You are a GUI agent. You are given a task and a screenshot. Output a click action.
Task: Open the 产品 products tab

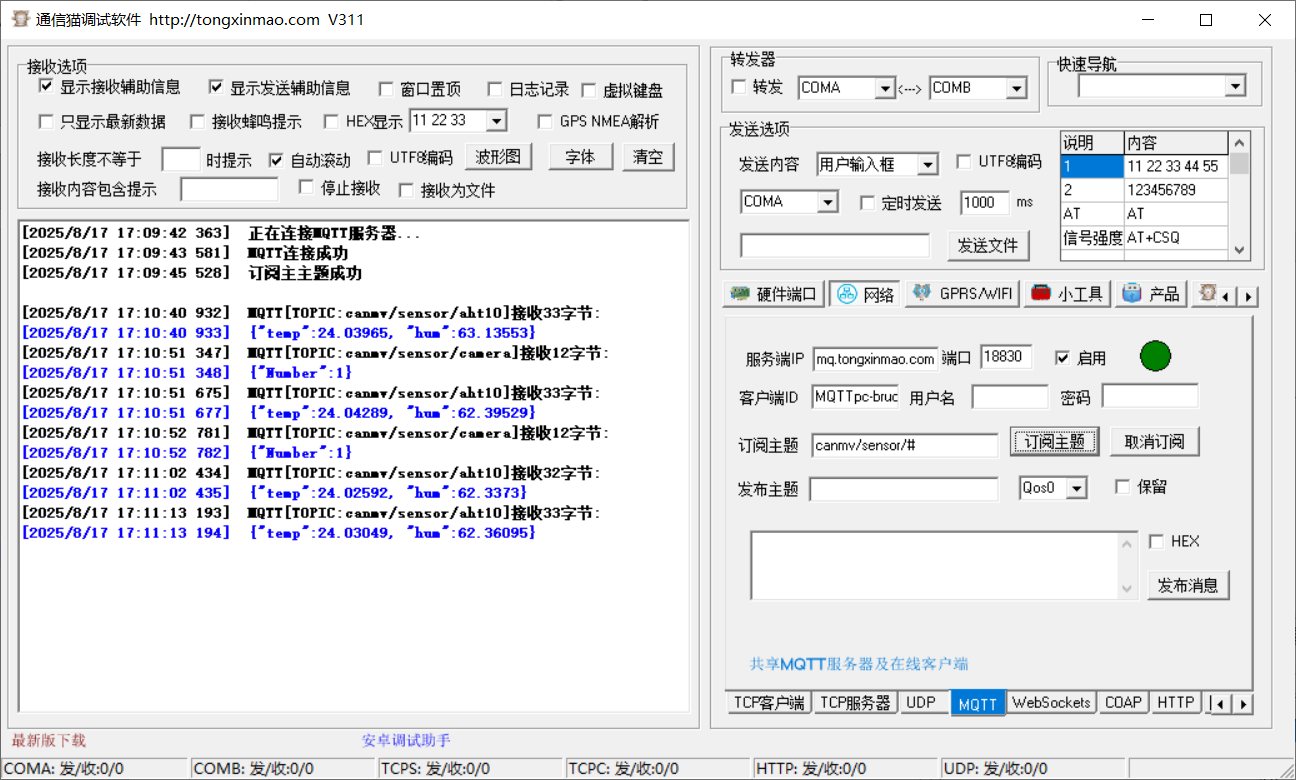[1151, 294]
